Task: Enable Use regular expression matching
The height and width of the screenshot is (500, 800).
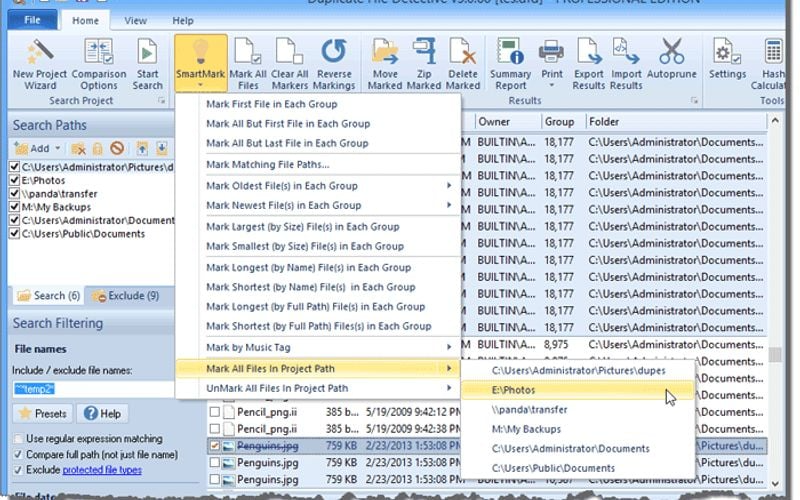Action: [x=18, y=439]
